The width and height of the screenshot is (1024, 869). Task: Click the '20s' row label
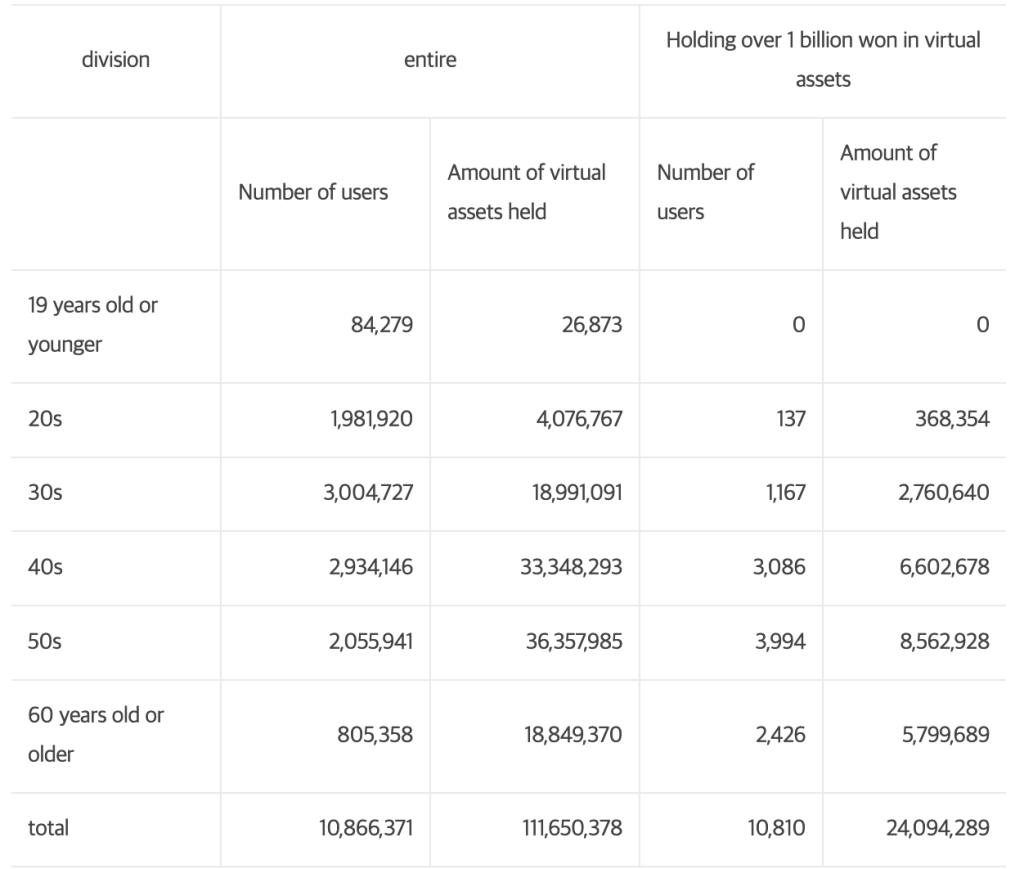tap(45, 419)
